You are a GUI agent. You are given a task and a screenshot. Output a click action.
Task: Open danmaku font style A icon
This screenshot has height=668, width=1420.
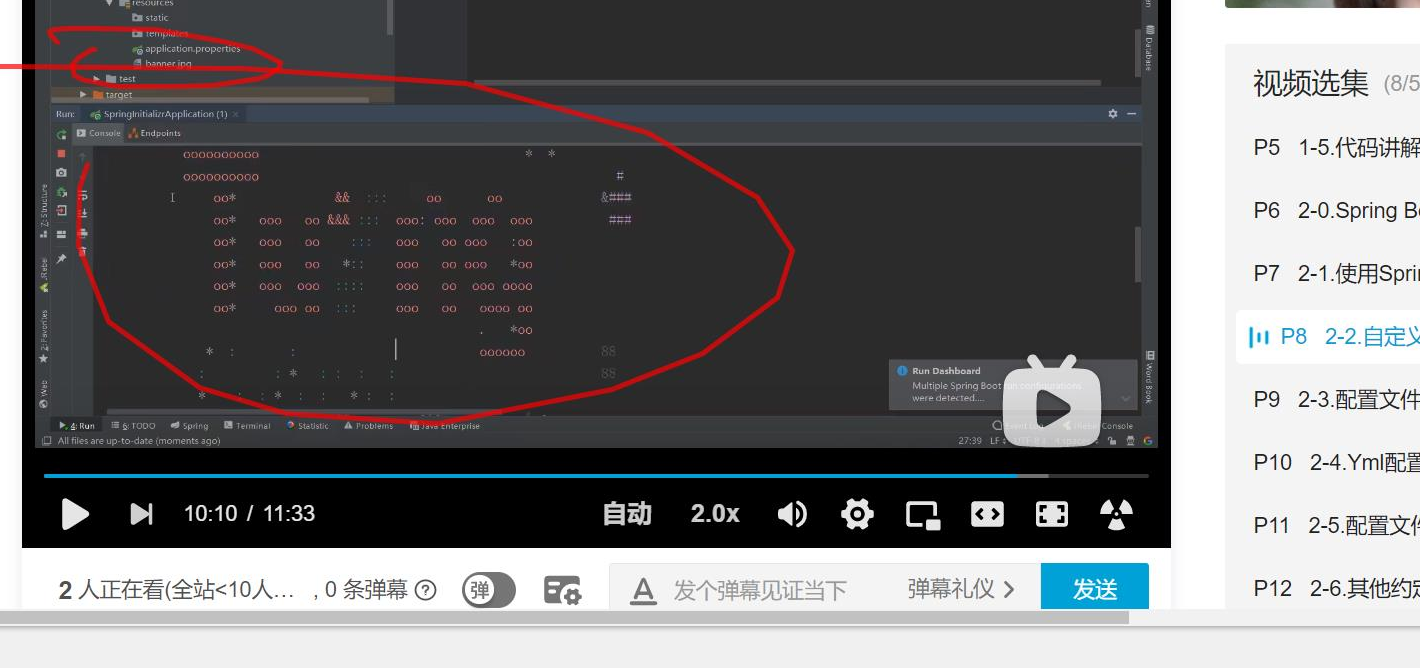coord(643,590)
